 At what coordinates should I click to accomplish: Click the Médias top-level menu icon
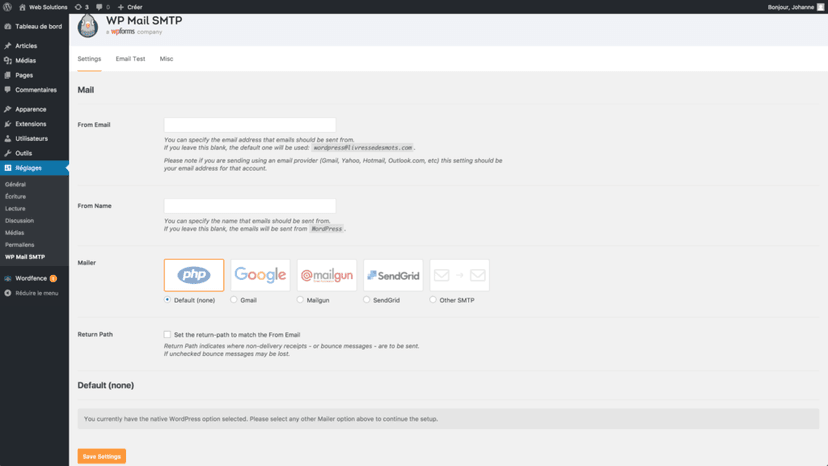coord(7,60)
